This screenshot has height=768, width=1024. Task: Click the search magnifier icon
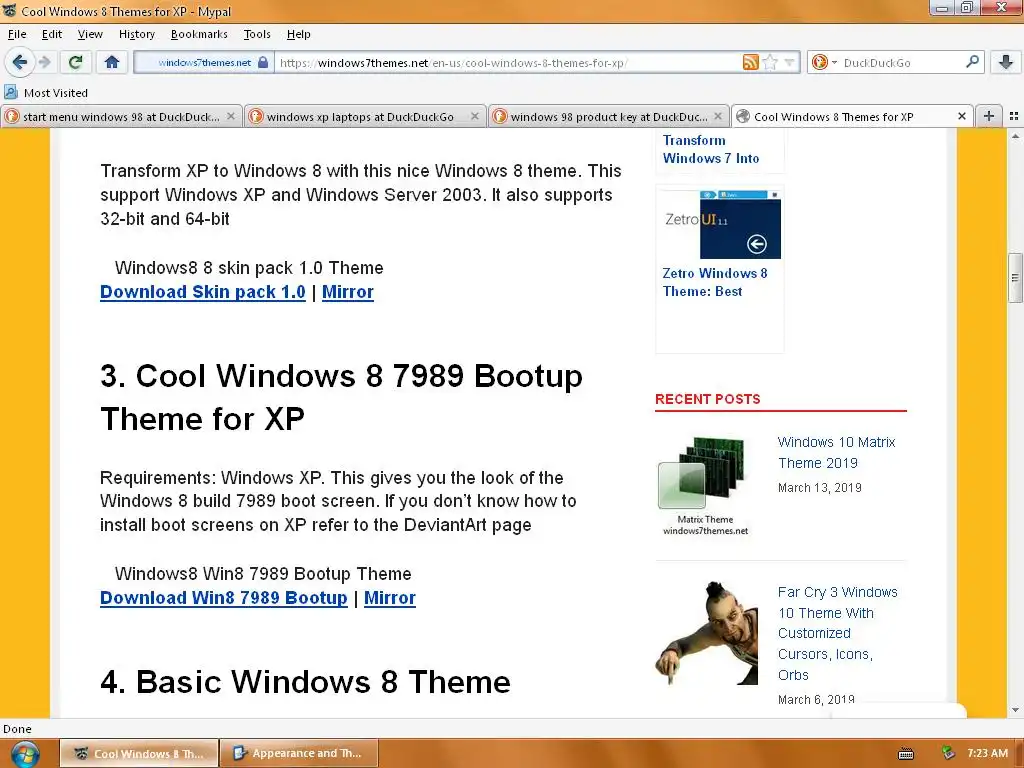coord(972,62)
